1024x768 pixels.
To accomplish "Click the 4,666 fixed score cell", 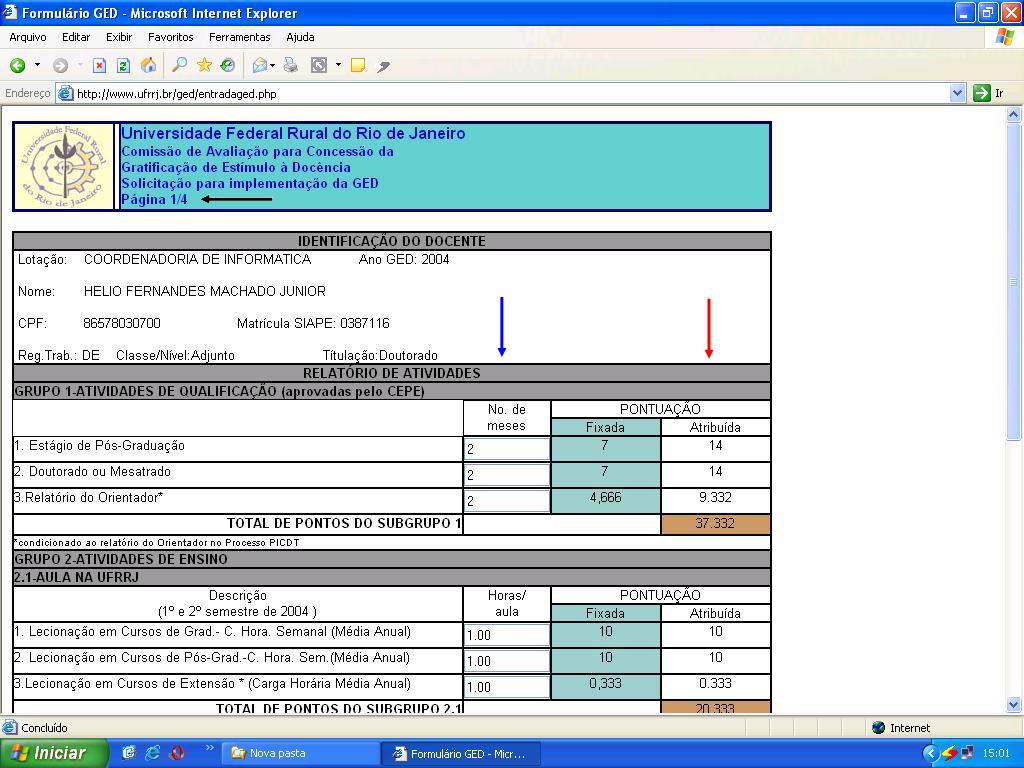I will [x=605, y=501].
